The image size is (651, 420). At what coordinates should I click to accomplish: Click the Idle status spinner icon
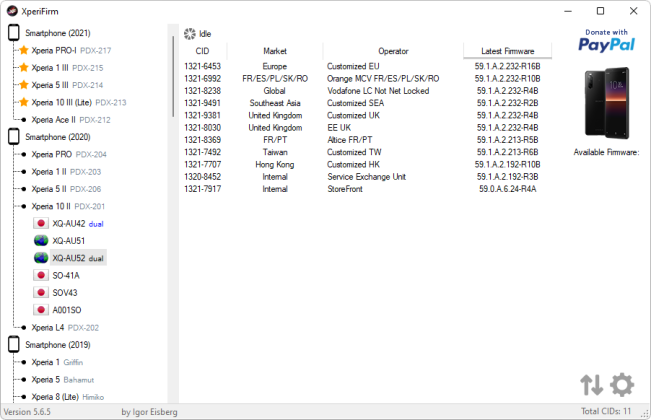(190, 34)
